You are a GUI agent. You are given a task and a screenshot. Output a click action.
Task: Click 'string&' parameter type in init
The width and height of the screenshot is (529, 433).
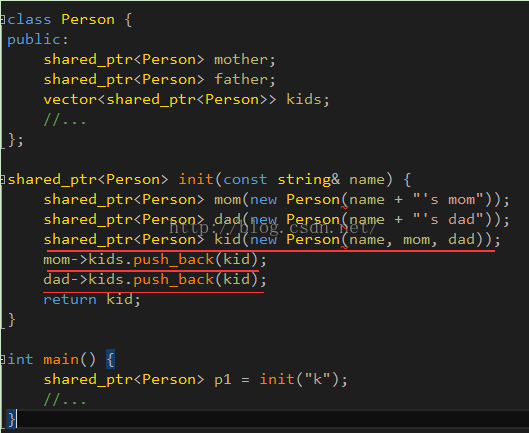pyautogui.click(x=309, y=180)
